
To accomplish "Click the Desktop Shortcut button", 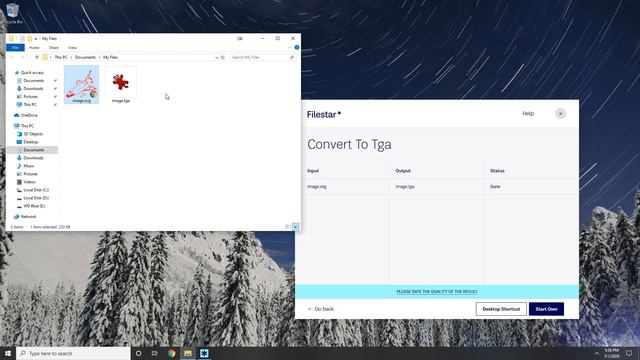I will [501, 309].
